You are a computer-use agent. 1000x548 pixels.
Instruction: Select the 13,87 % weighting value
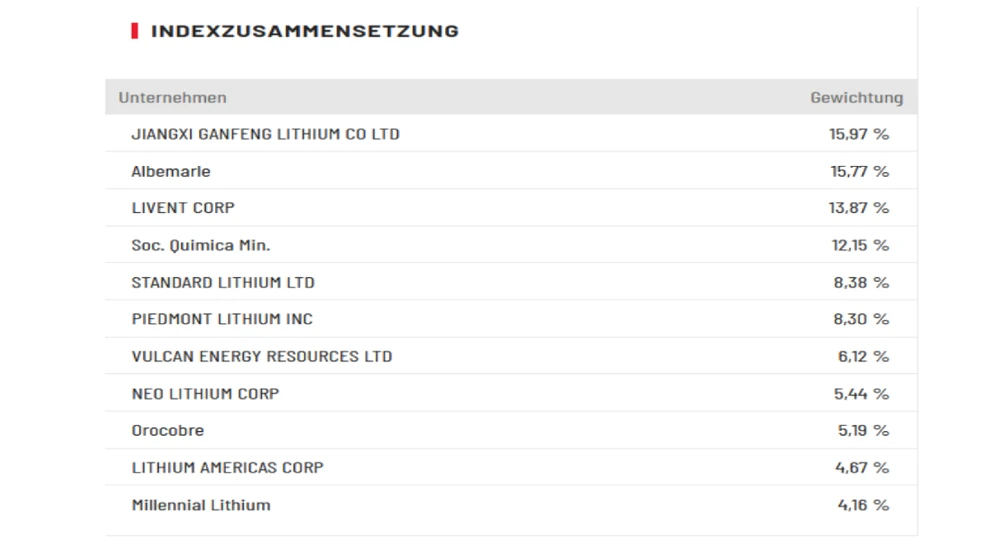pyautogui.click(x=858, y=208)
